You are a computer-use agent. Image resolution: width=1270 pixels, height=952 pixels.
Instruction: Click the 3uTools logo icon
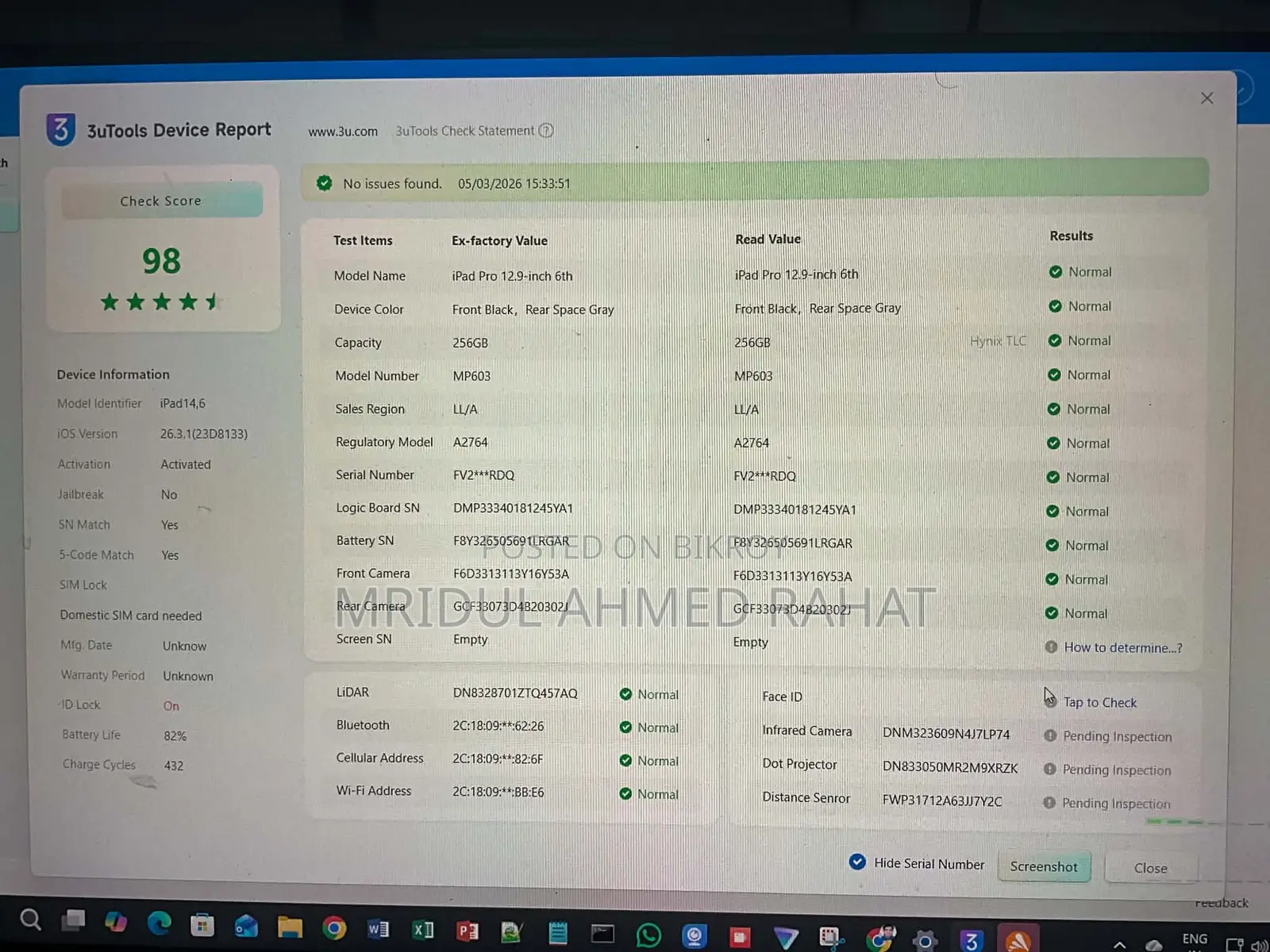(61, 129)
